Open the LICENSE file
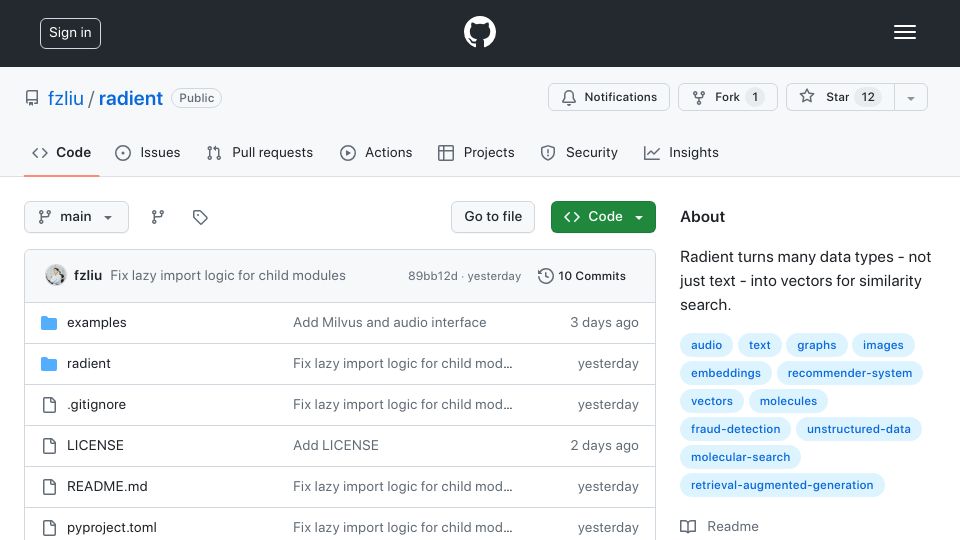This screenshot has width=960, height=540. [95, 446]
